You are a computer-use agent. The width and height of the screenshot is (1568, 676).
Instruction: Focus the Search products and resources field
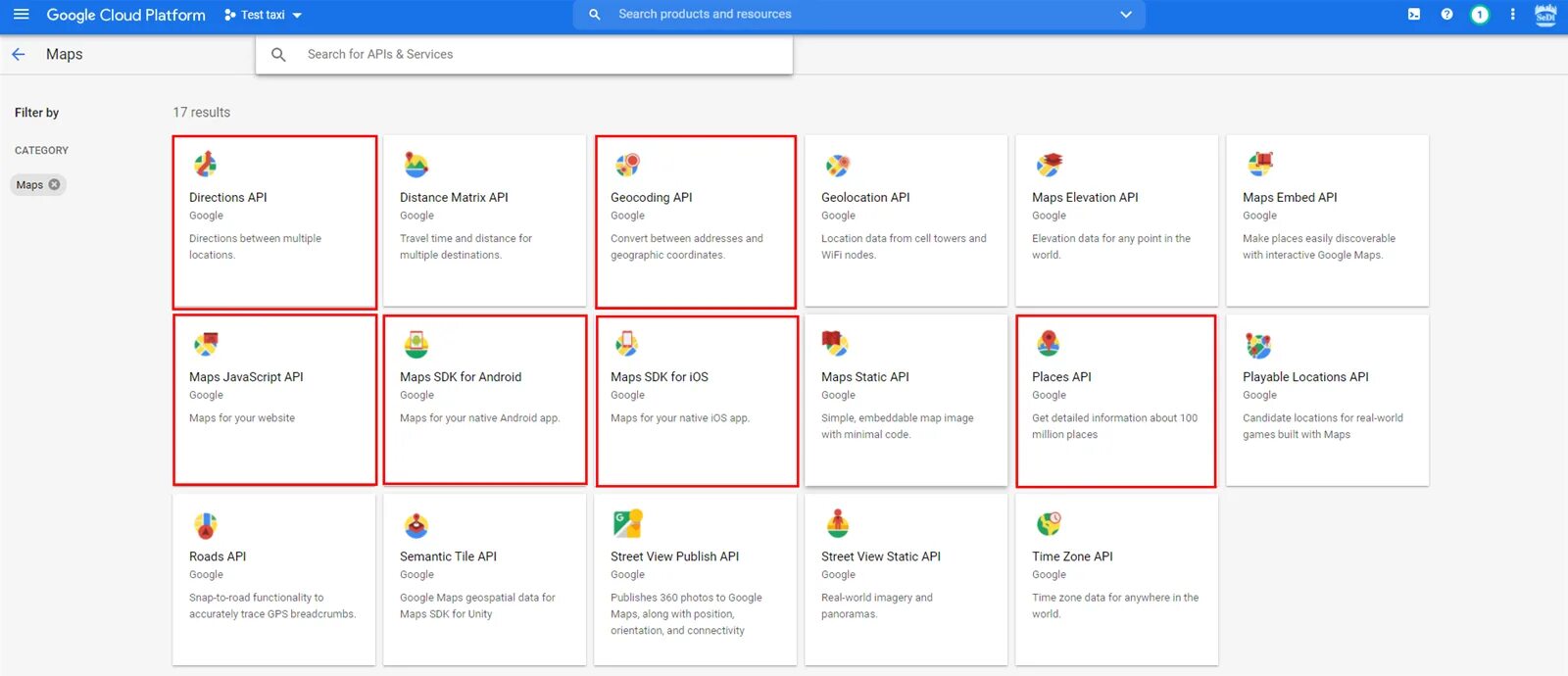click(858, 15)
